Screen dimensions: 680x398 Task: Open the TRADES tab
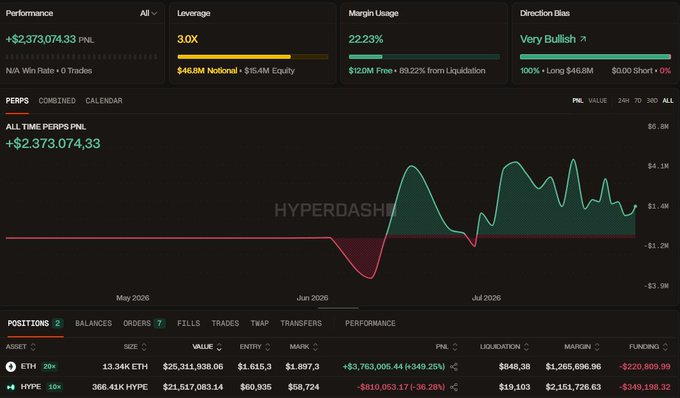pyautogui.click(x=225, y=323)
